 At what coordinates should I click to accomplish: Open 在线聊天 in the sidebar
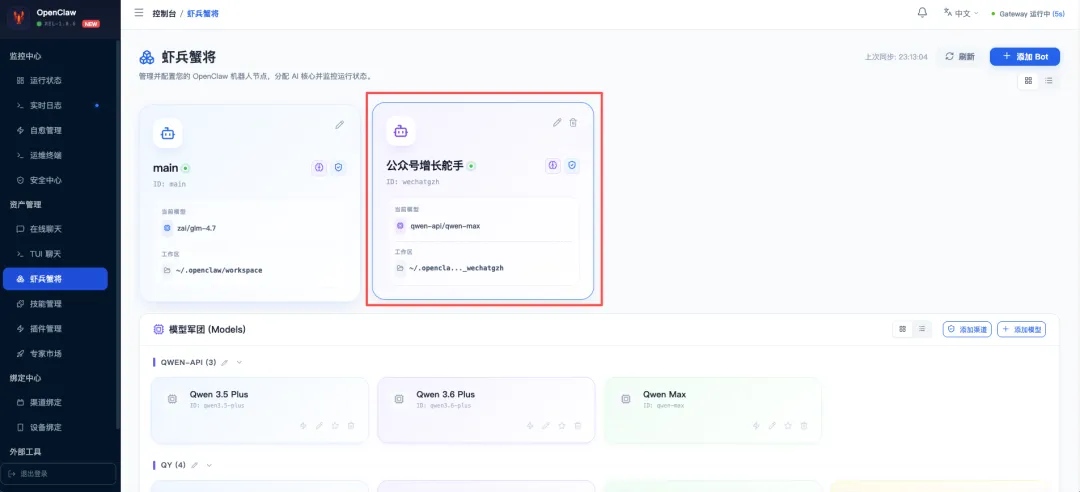[x=55, y=229]
